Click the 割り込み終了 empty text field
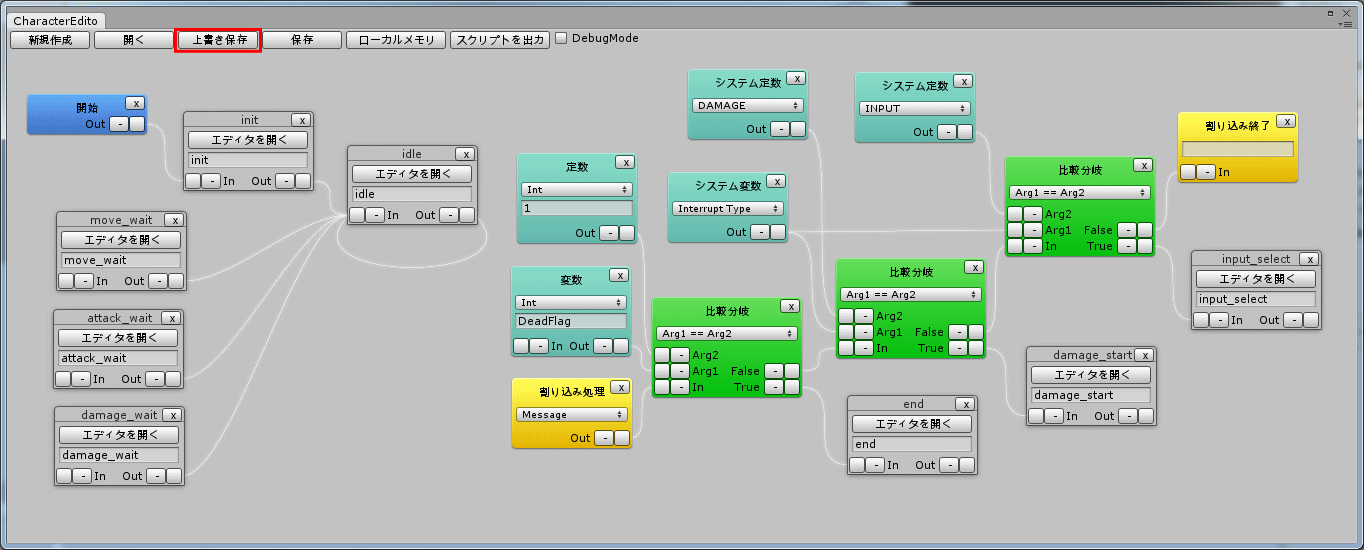 click(x=1237, y=149)
